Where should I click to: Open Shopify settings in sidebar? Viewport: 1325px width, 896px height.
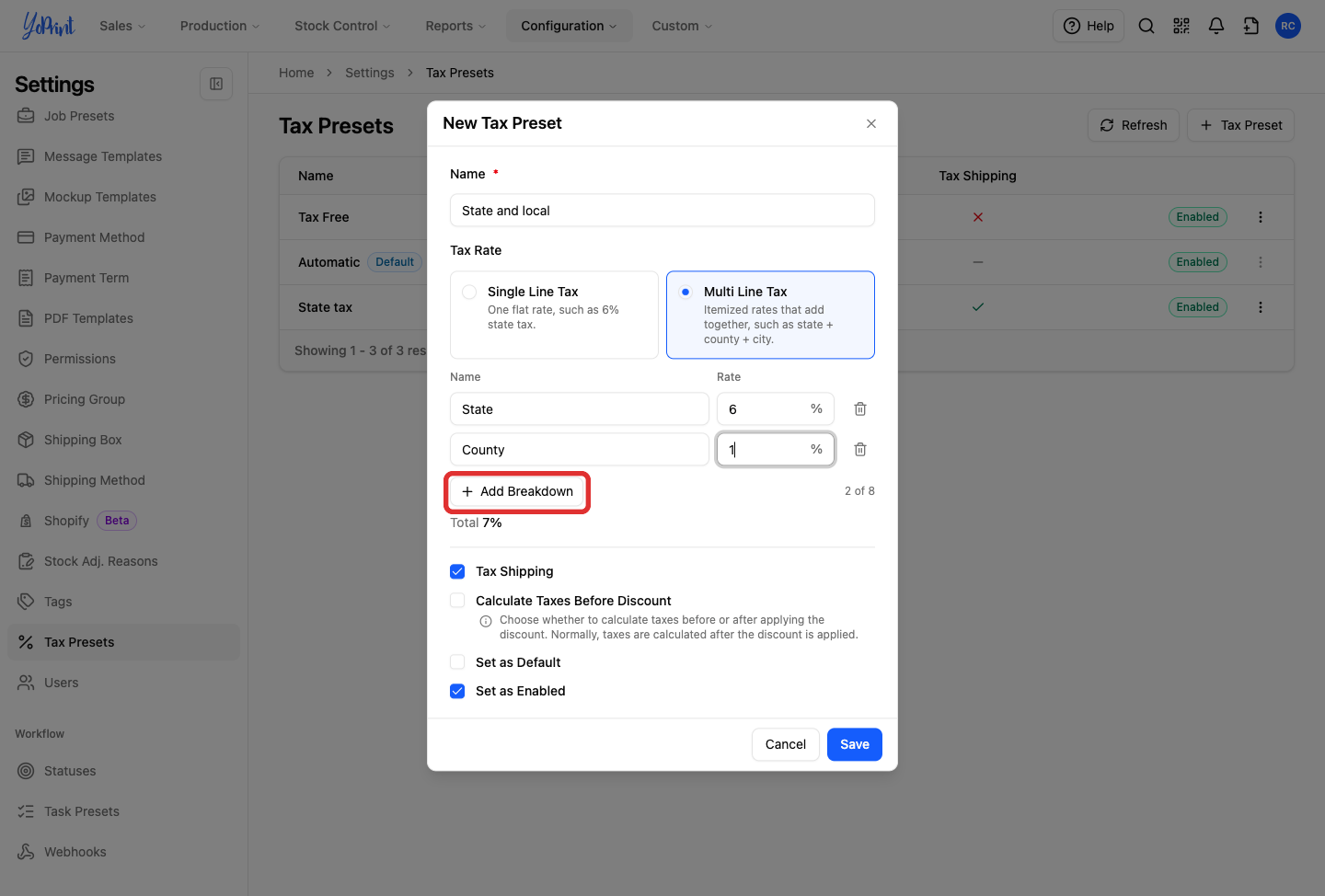(x=66, y=521)
